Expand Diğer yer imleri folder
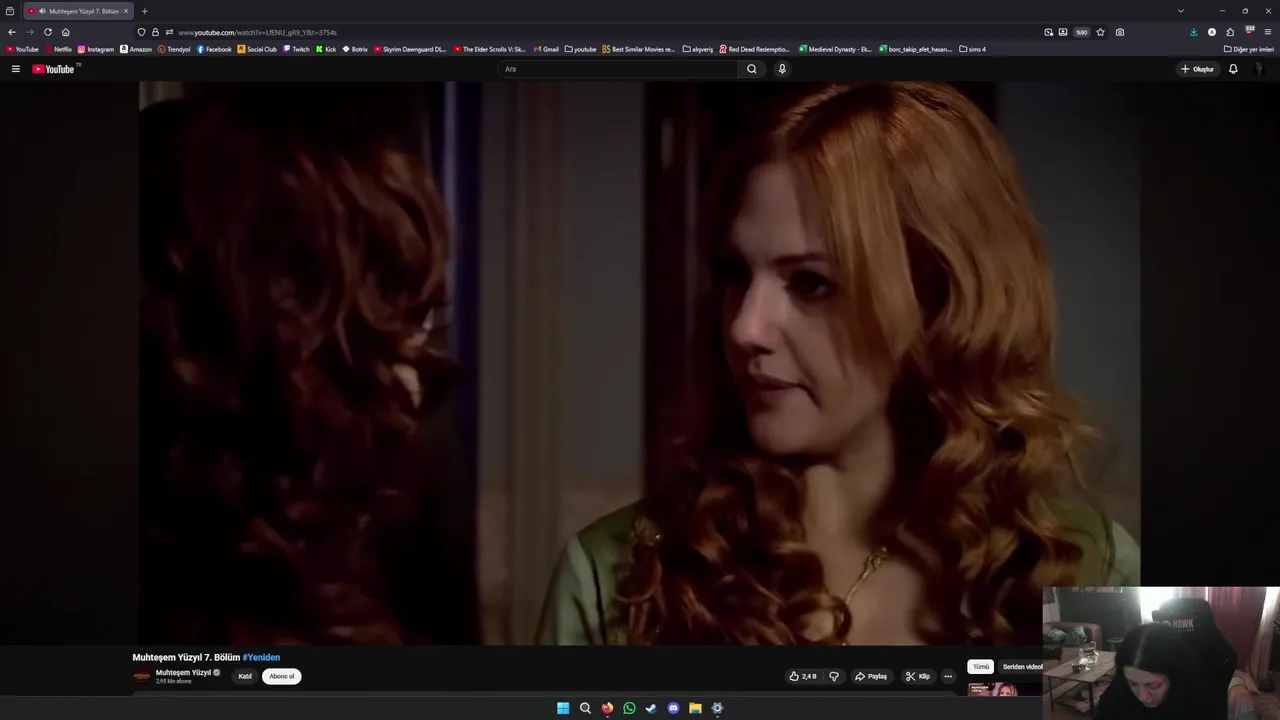This screenshot has width=1280, height=720. click(x=1249, y=49)
